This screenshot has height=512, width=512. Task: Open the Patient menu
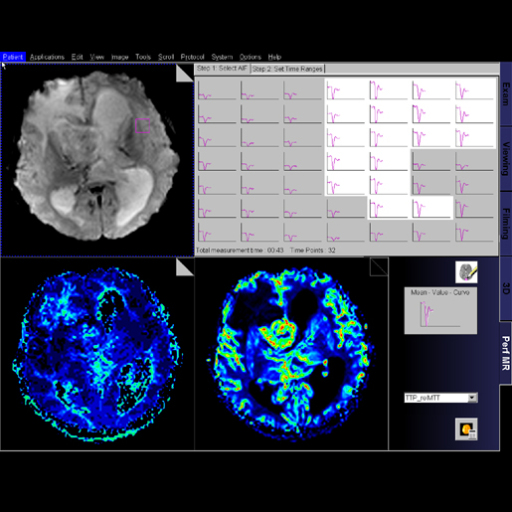click(13, 57)
